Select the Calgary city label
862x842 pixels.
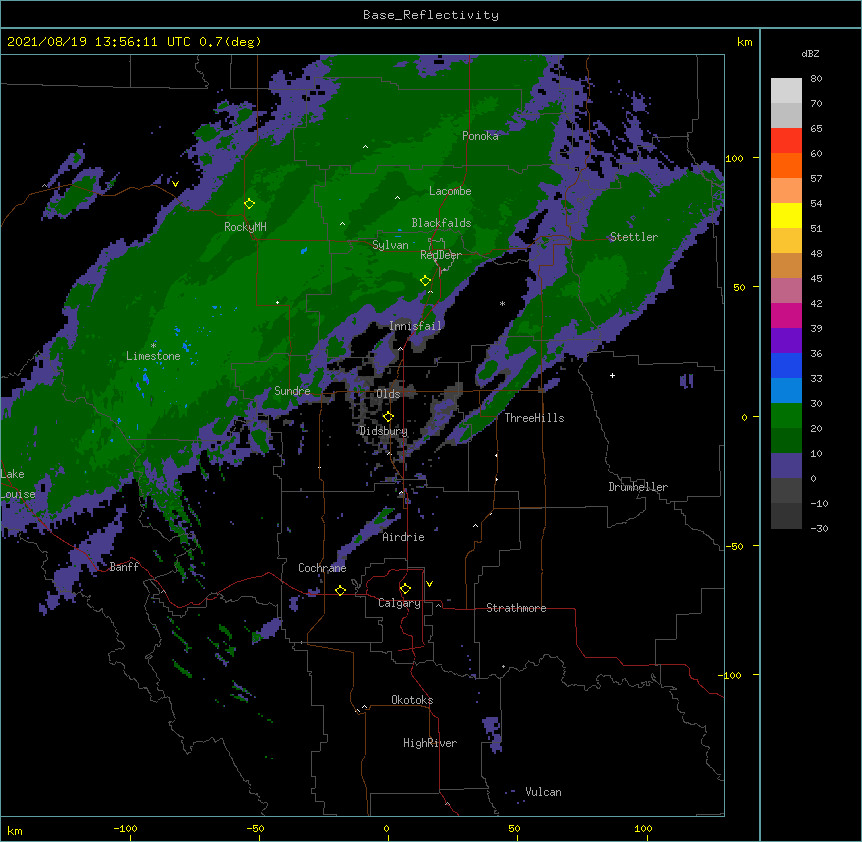pyautogui.click(x=399, y=603)
